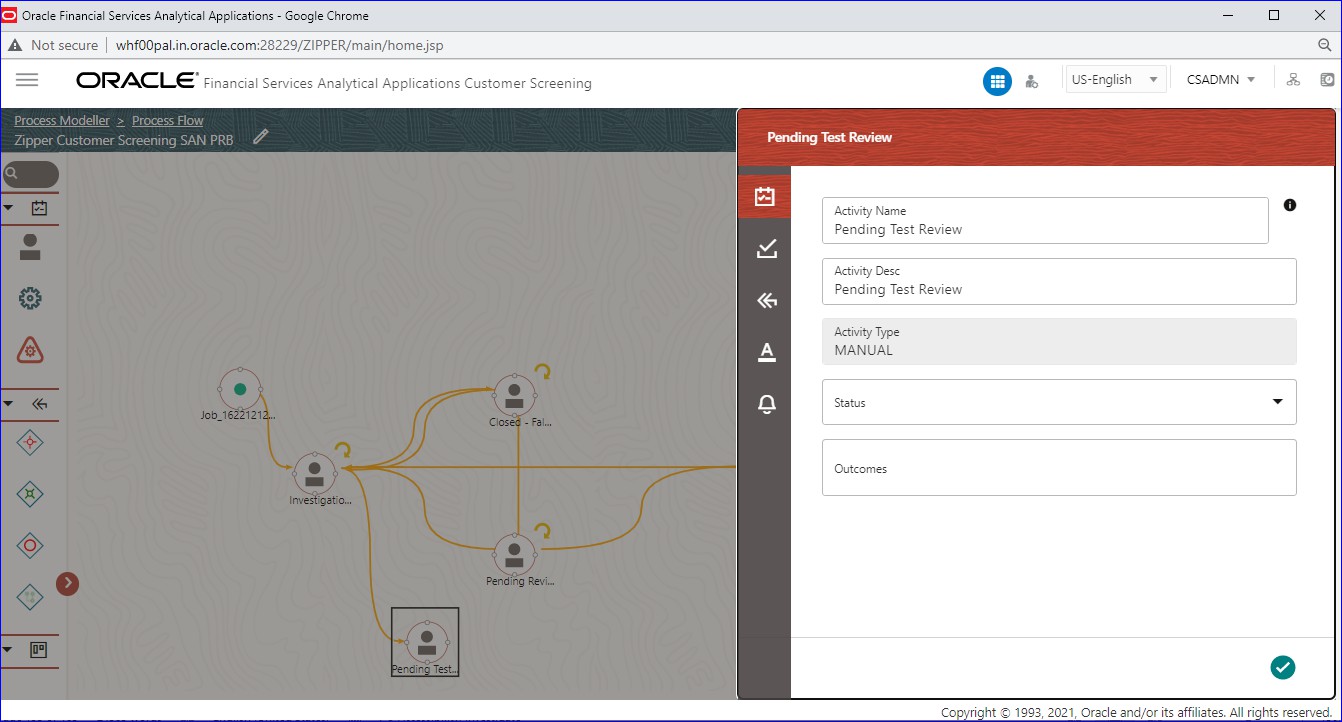The height and width of the screenshot is (722, 1342).
Task: Select the Pending Test... activity node
Action: (x=427, y=641)
